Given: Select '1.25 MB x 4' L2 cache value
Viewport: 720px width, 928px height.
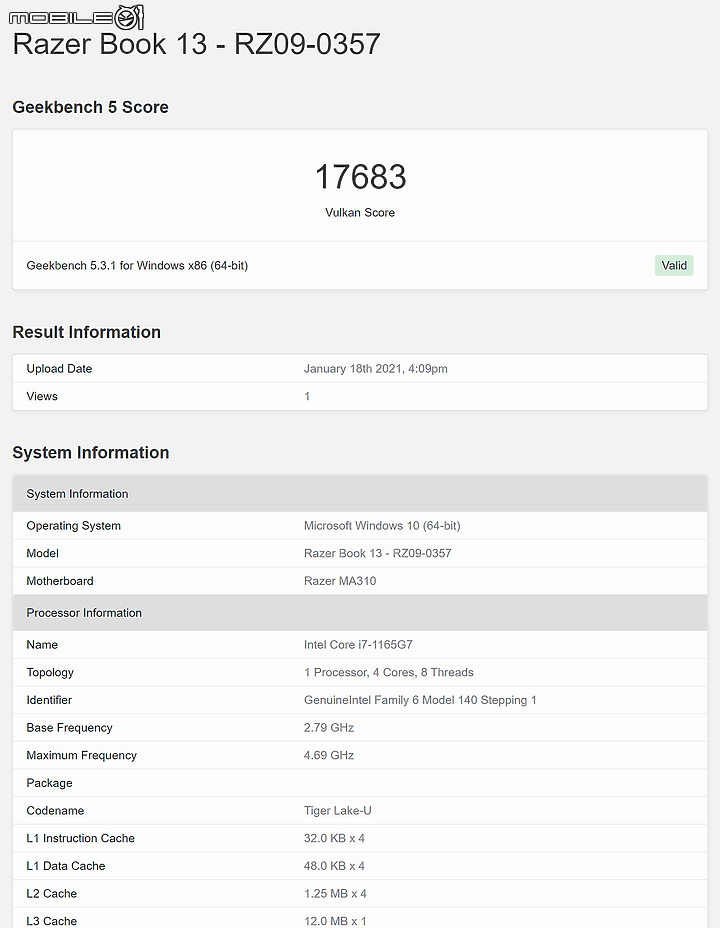Looking at the screenshot, I should (335, 894).
